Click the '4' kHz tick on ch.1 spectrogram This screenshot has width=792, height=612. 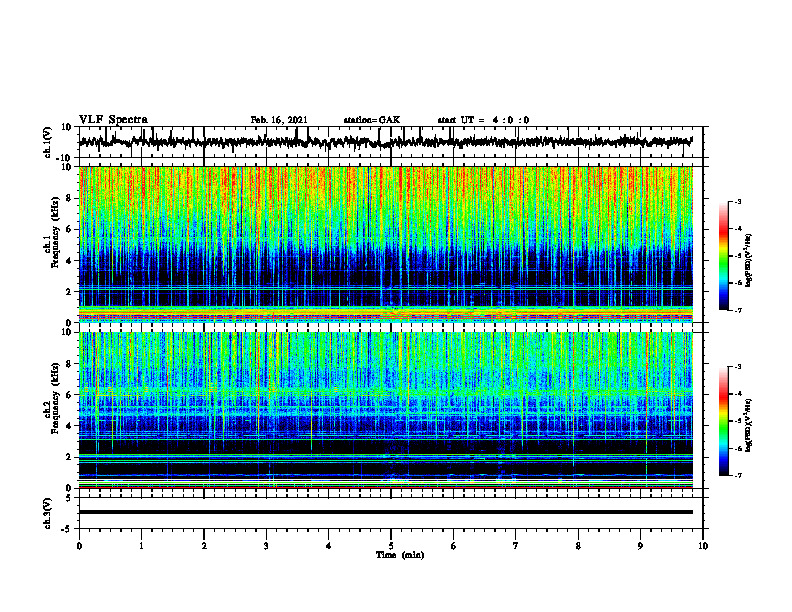[70, 261]
